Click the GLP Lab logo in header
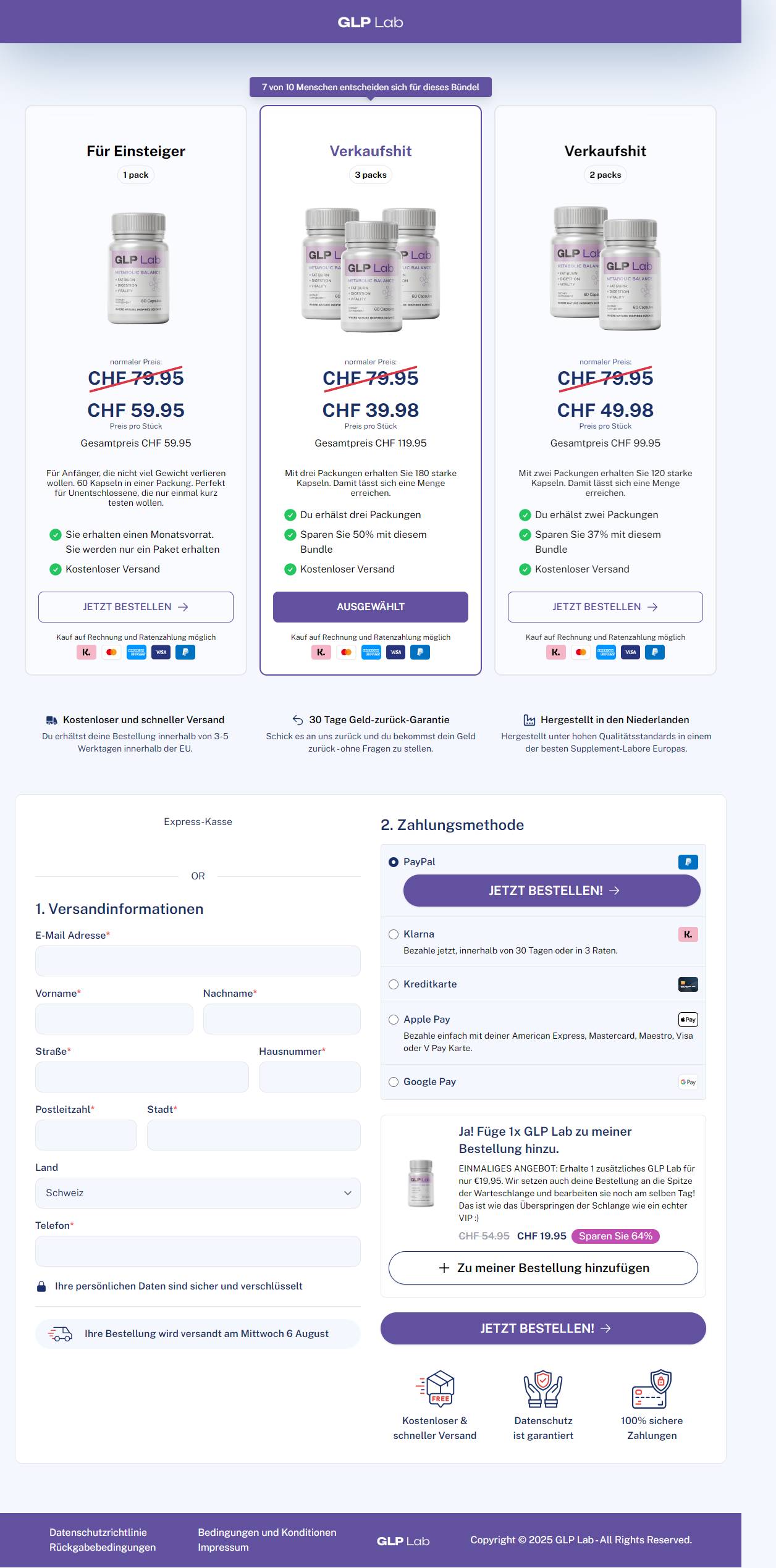Screen dimensions: 776x1568 point(370,22)
